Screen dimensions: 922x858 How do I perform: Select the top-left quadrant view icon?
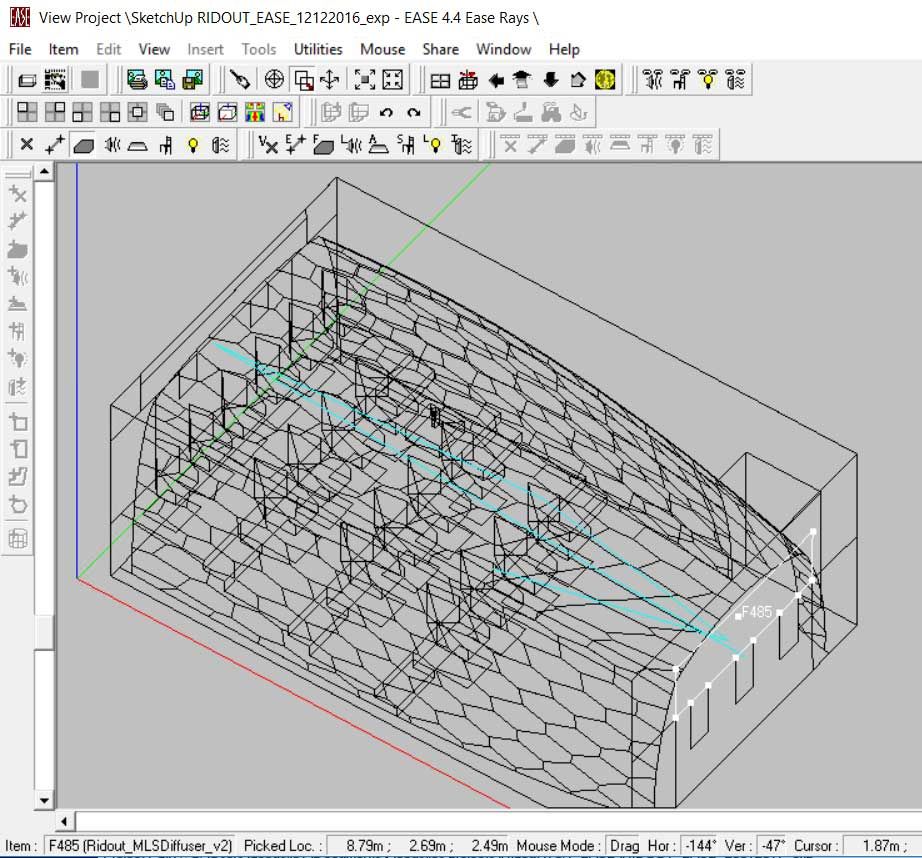tap(27, 112)
